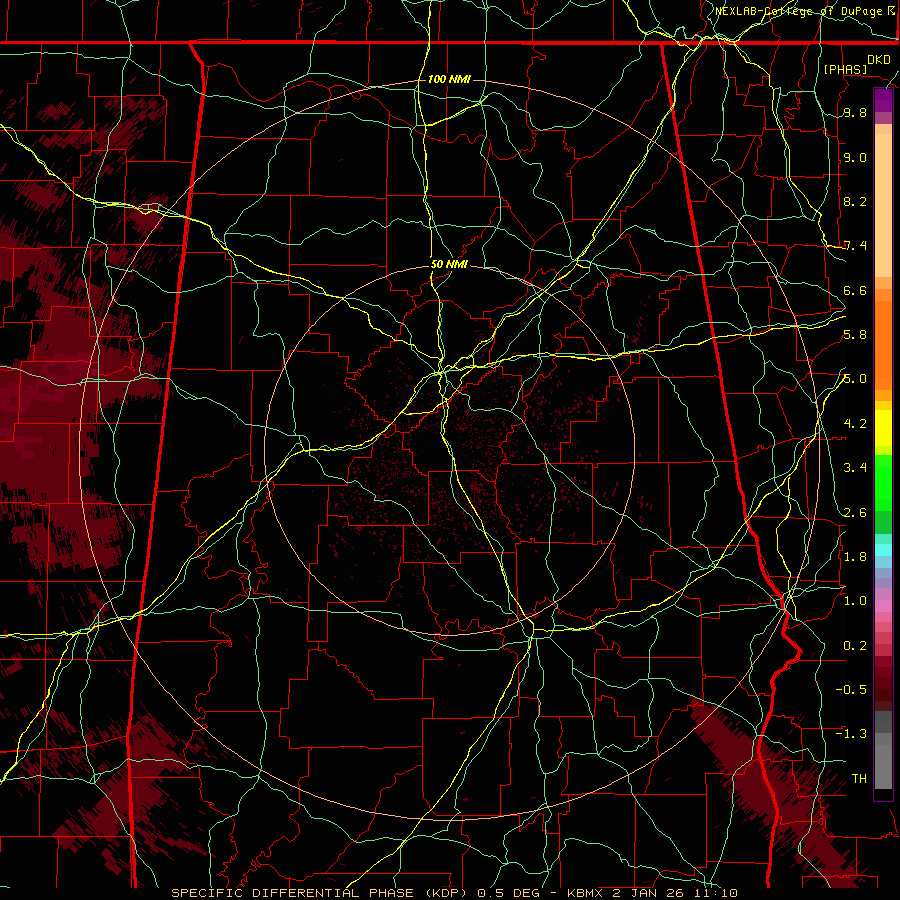The image size is (900, 900).
Task: Select the 2.6 scale label
Action: (855, 513)
